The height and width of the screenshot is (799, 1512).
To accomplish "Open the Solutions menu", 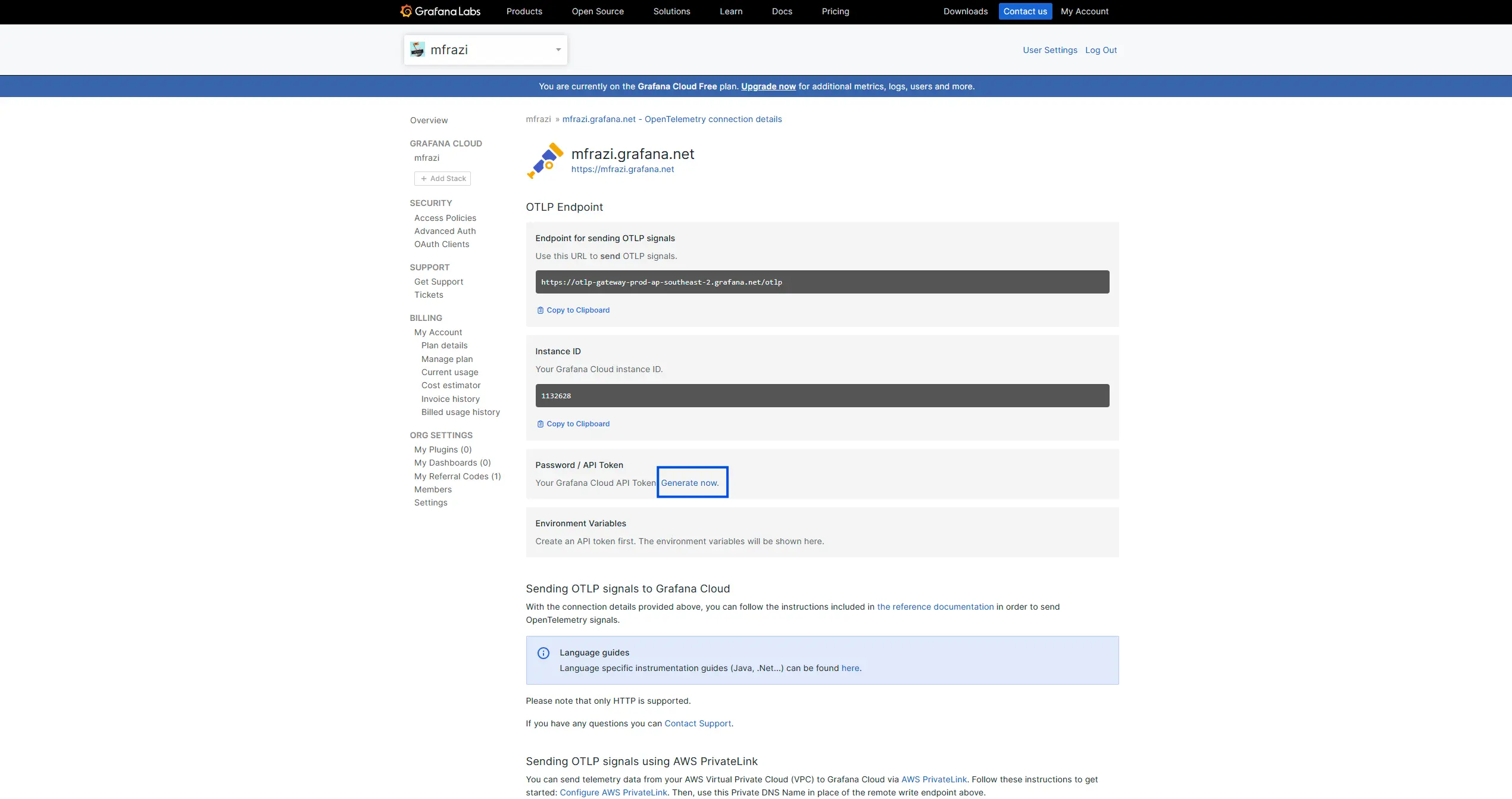I will (671, 11).
